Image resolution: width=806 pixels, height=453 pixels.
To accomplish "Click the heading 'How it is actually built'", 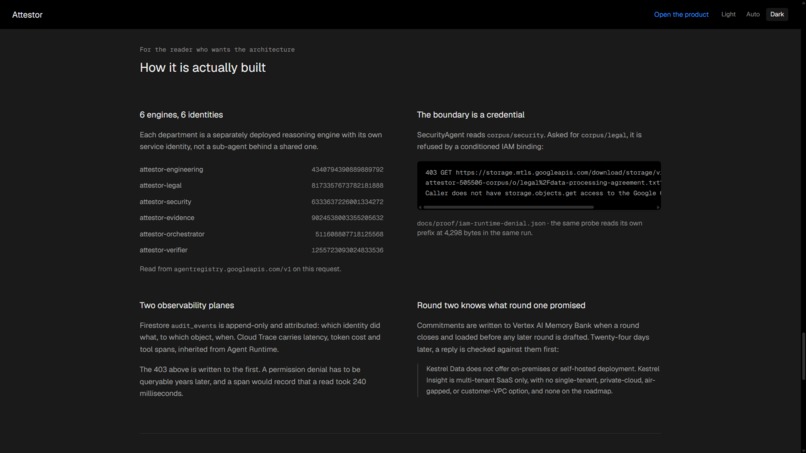I will click(x=203, y=68).
